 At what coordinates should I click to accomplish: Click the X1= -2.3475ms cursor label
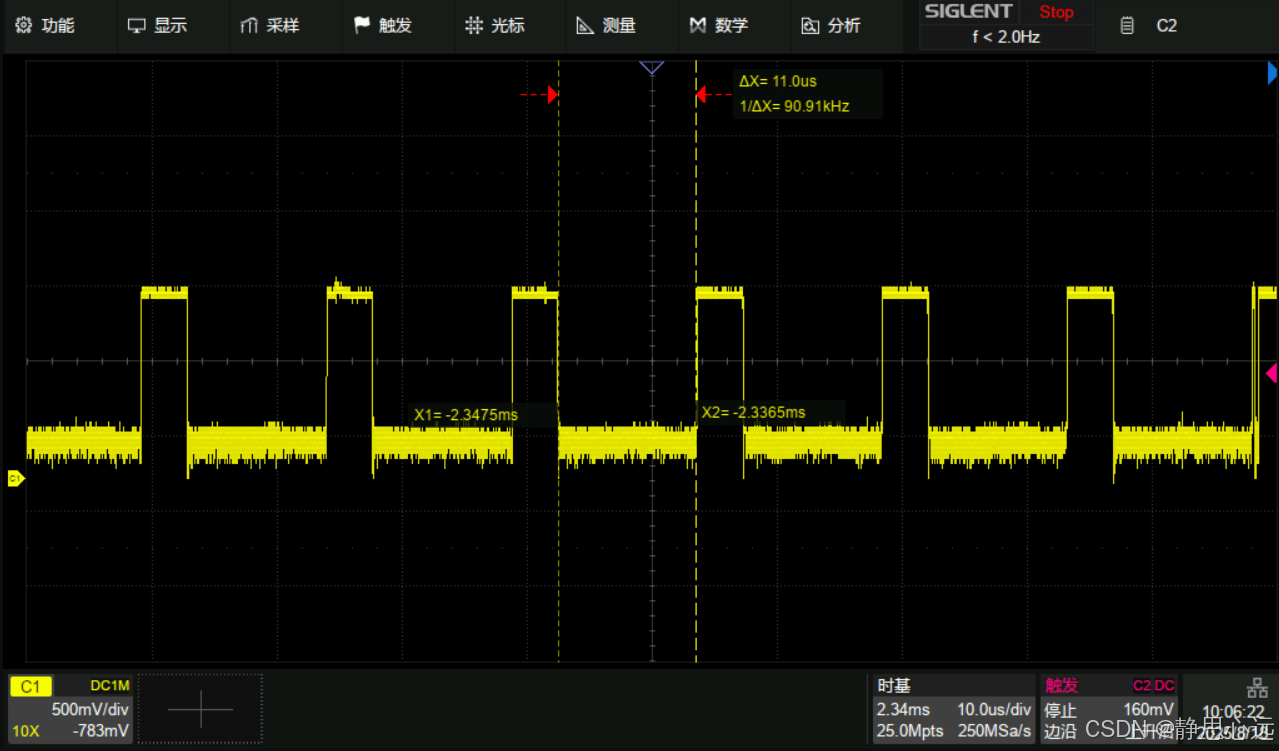tap(467, 414)
